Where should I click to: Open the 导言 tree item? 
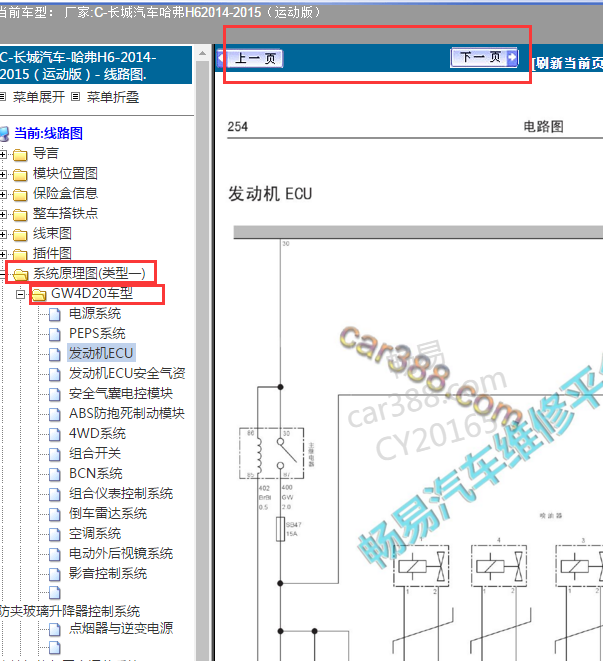(x=46, y=153)
